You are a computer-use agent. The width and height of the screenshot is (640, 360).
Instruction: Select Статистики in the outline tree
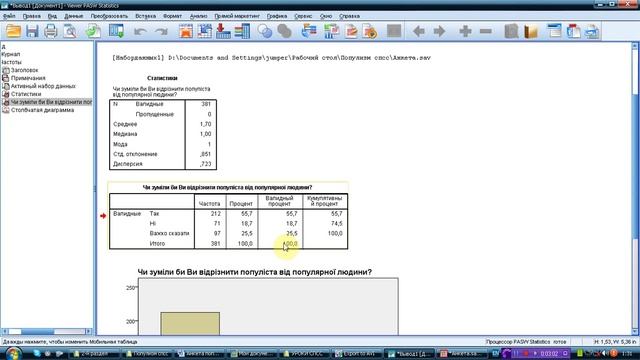[x=26, y=94]
